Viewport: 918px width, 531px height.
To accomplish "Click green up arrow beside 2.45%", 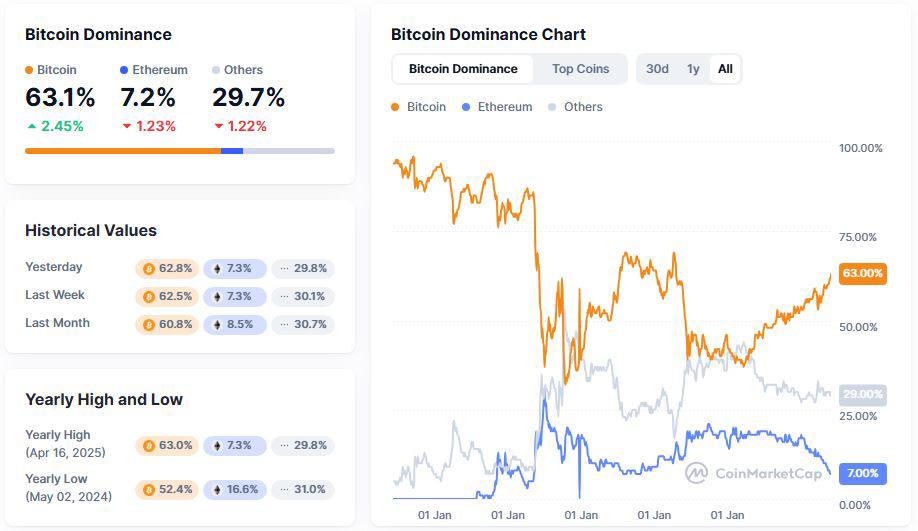I will tap(31, 126).
